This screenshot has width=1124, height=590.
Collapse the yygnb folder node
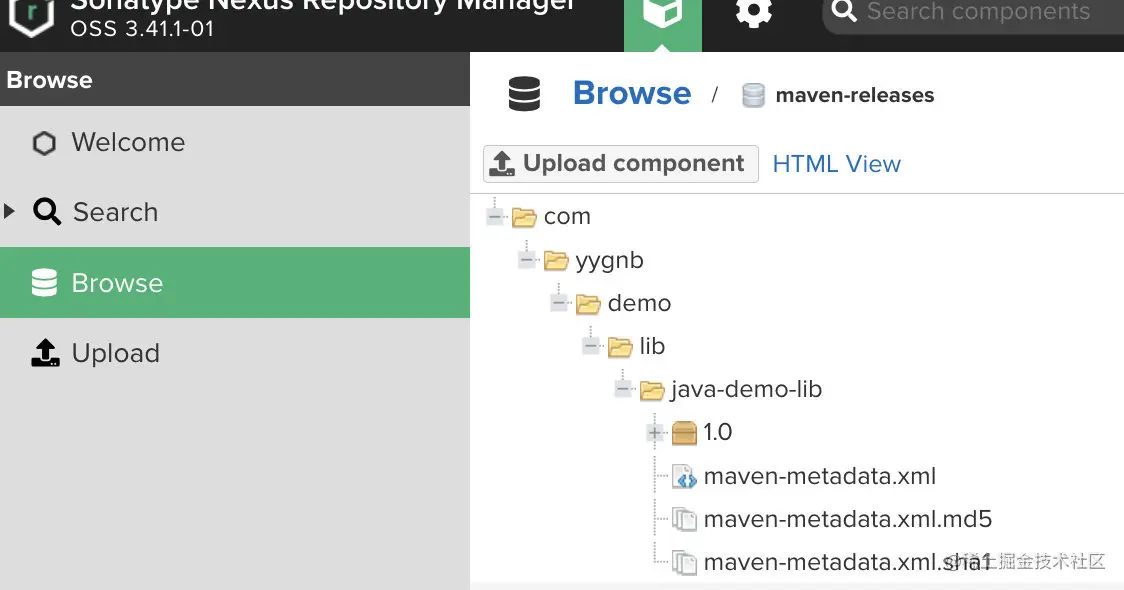(527, 260)
